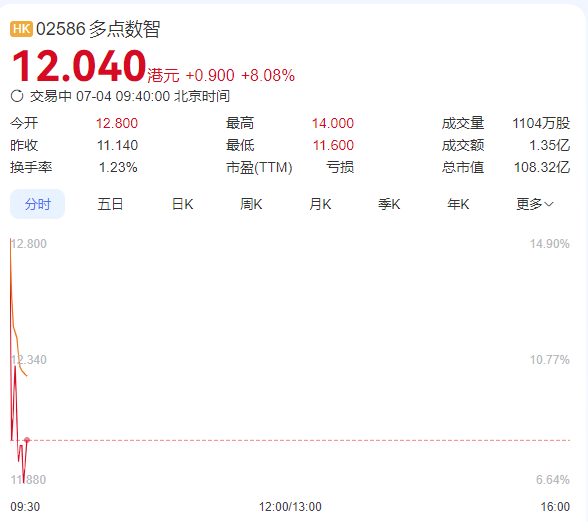Click the 最低 value 11.600
The width and height of the screenshot is (588, 522).
tap(333, 145)
